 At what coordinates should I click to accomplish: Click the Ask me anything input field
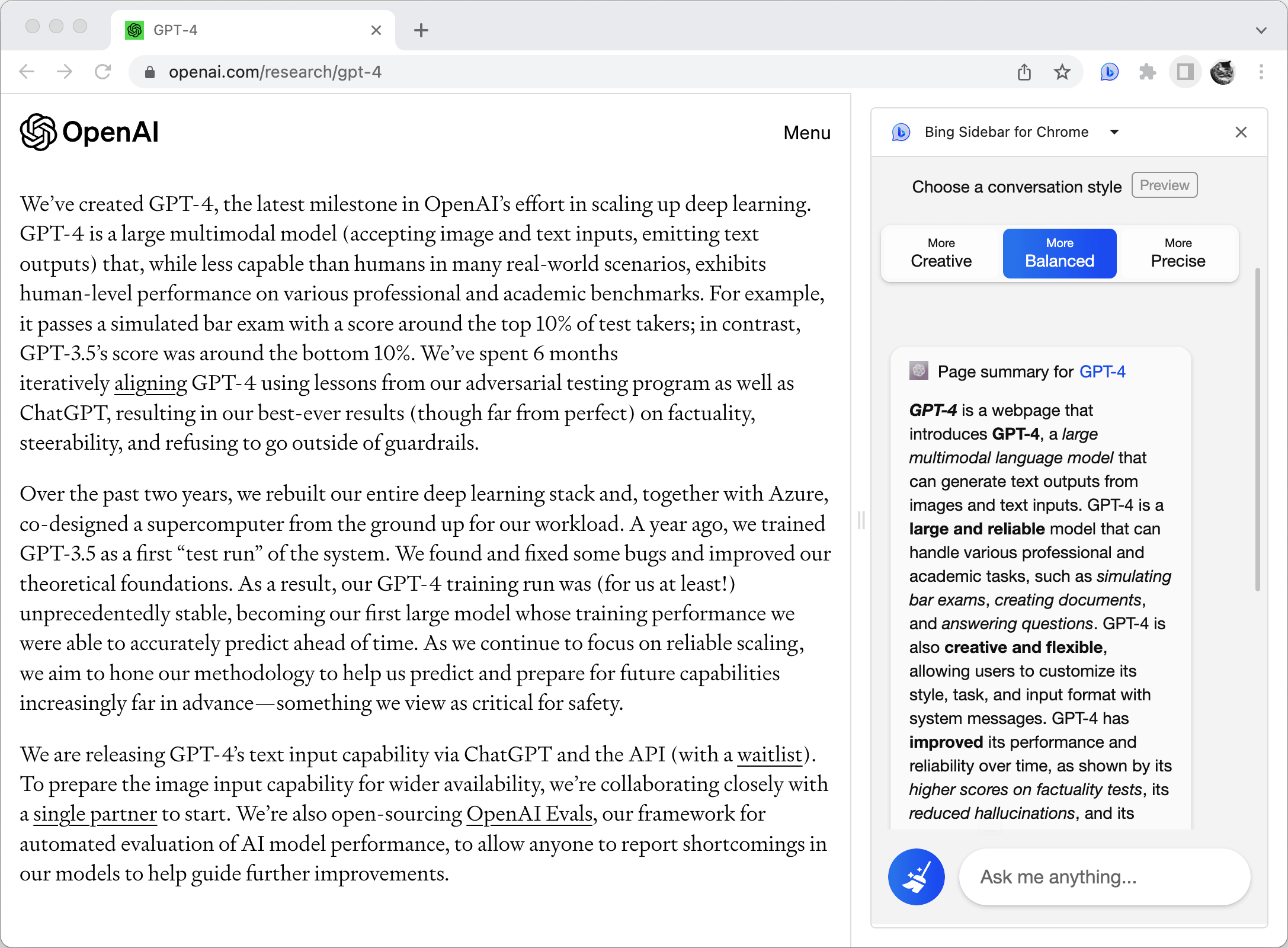coord(1104,877)
